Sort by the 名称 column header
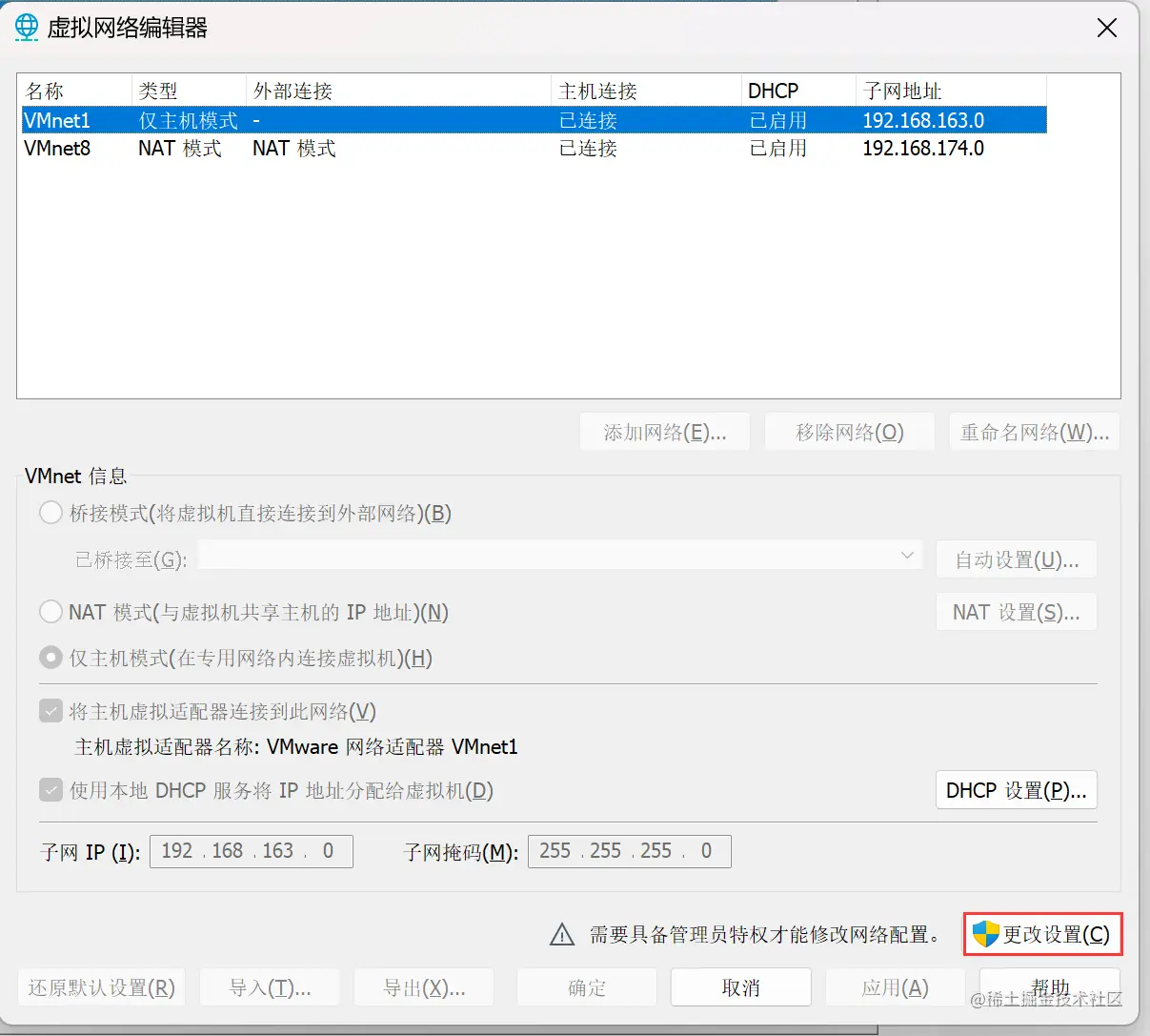The image size is (1150, 1036). point(74,91)
